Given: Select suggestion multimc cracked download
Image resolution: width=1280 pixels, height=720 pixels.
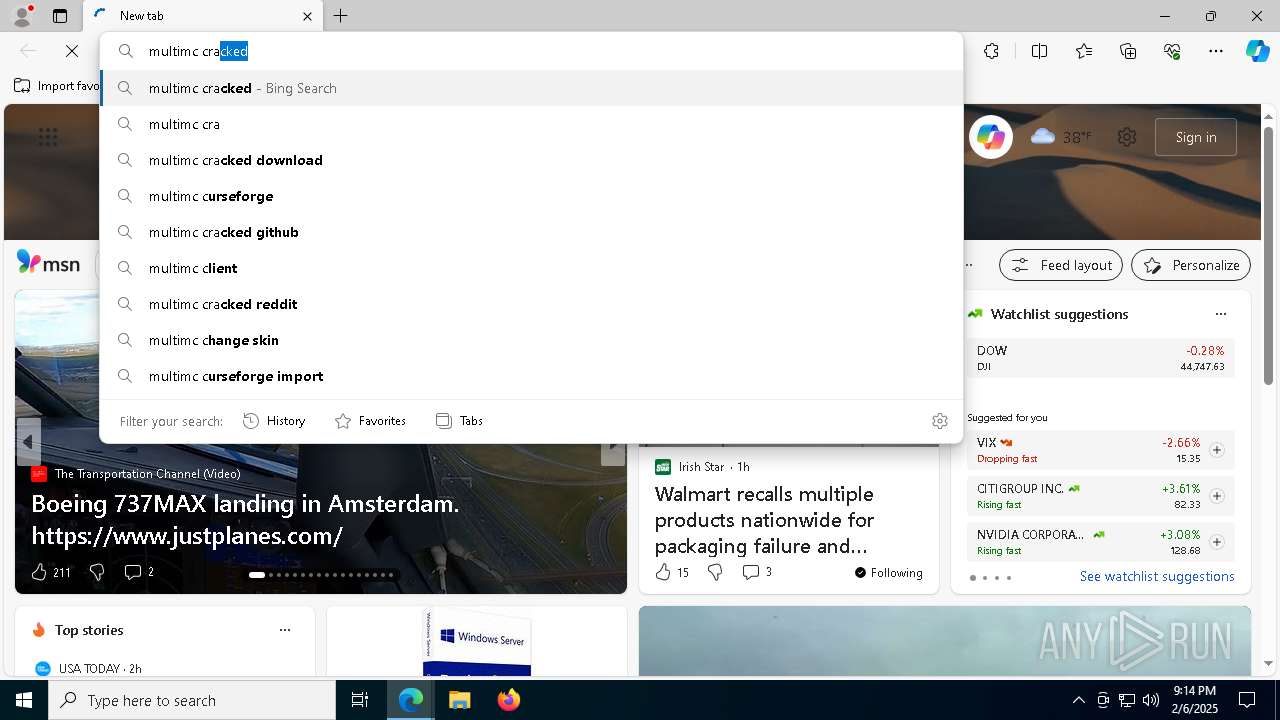Looking at the screenshot, I should tap(531, 160).
